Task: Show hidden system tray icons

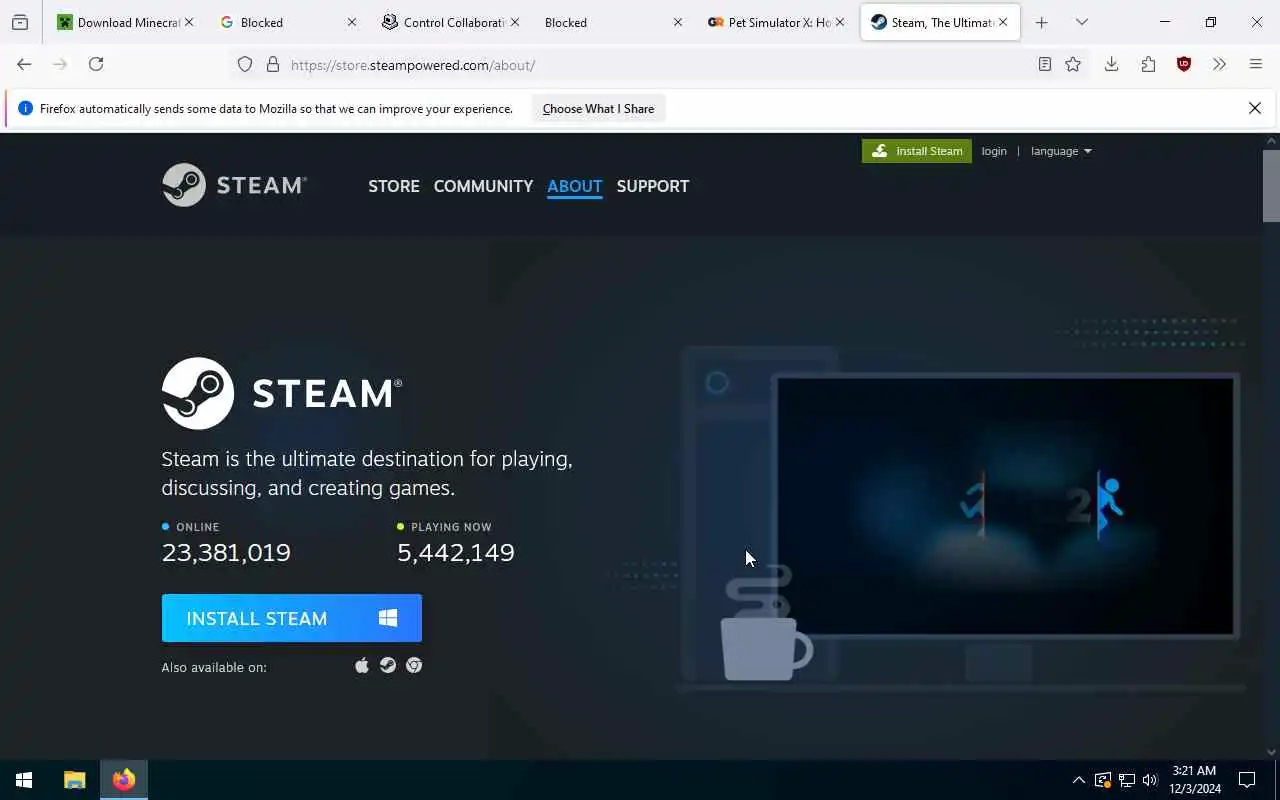Action: 1078,780
